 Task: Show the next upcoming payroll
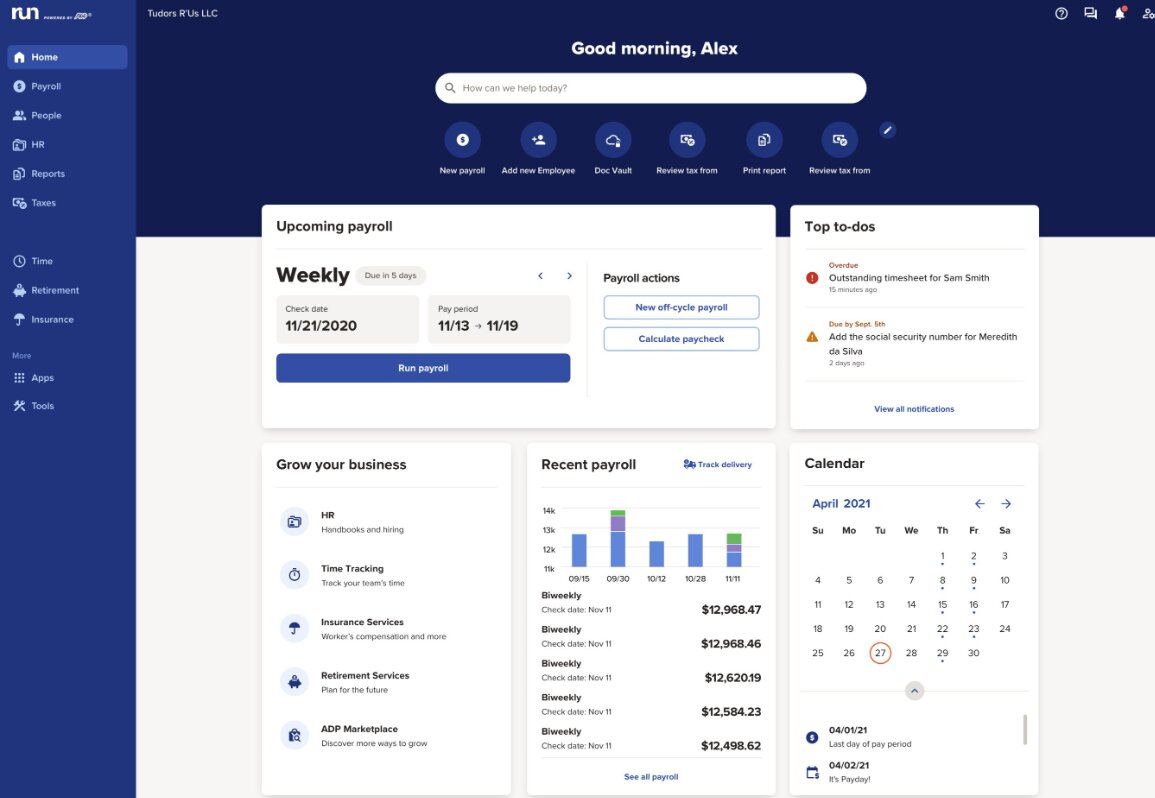(x=570, y=276)
